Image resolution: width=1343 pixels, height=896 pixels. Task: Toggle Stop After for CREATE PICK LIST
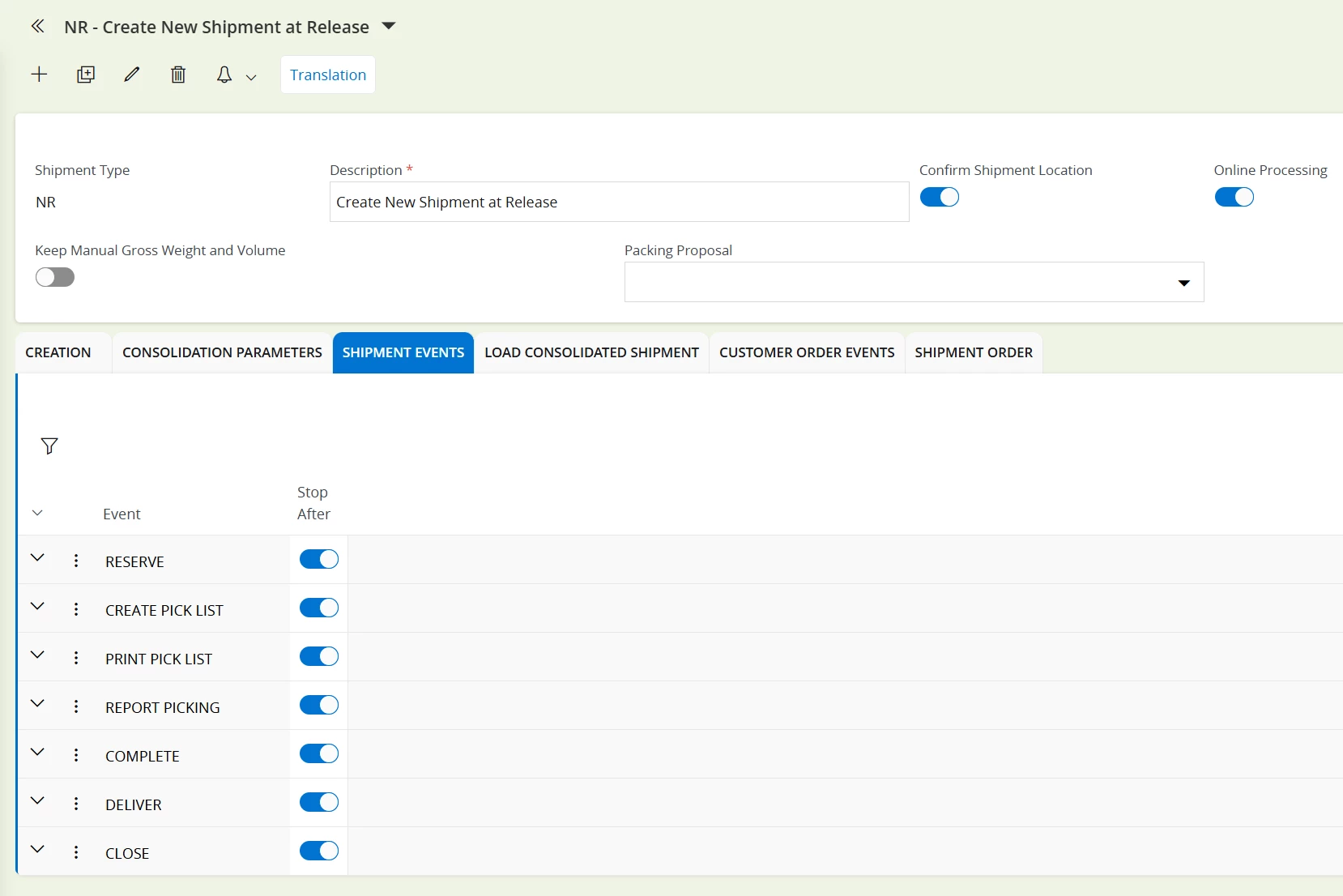[319, 608]
